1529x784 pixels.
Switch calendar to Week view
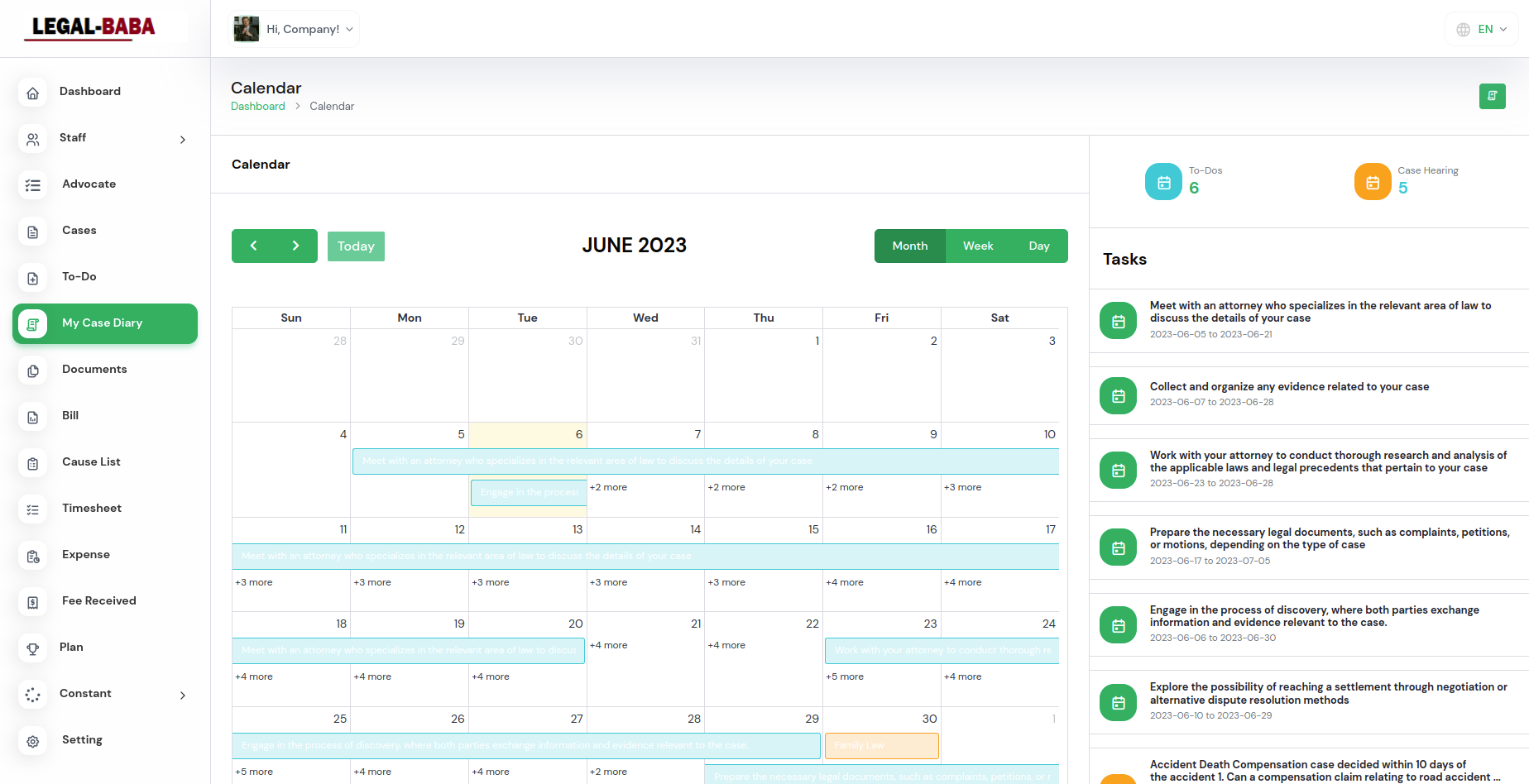[x=978, y=246]
